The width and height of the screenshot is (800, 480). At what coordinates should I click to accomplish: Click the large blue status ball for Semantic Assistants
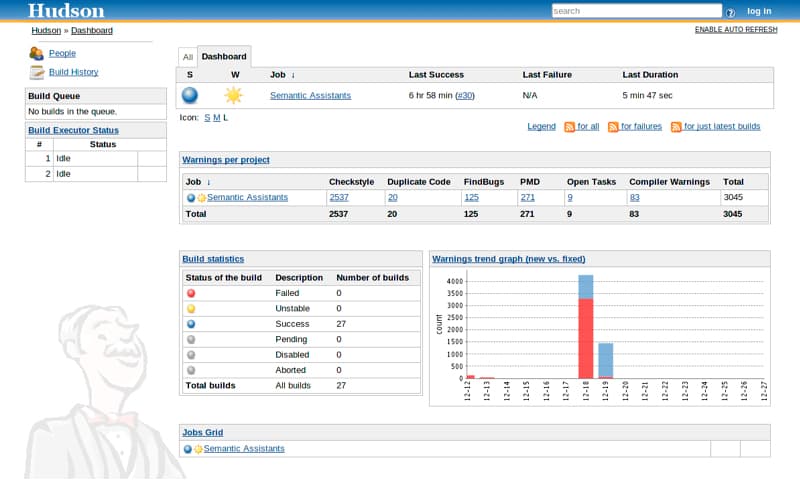point(190,95)
